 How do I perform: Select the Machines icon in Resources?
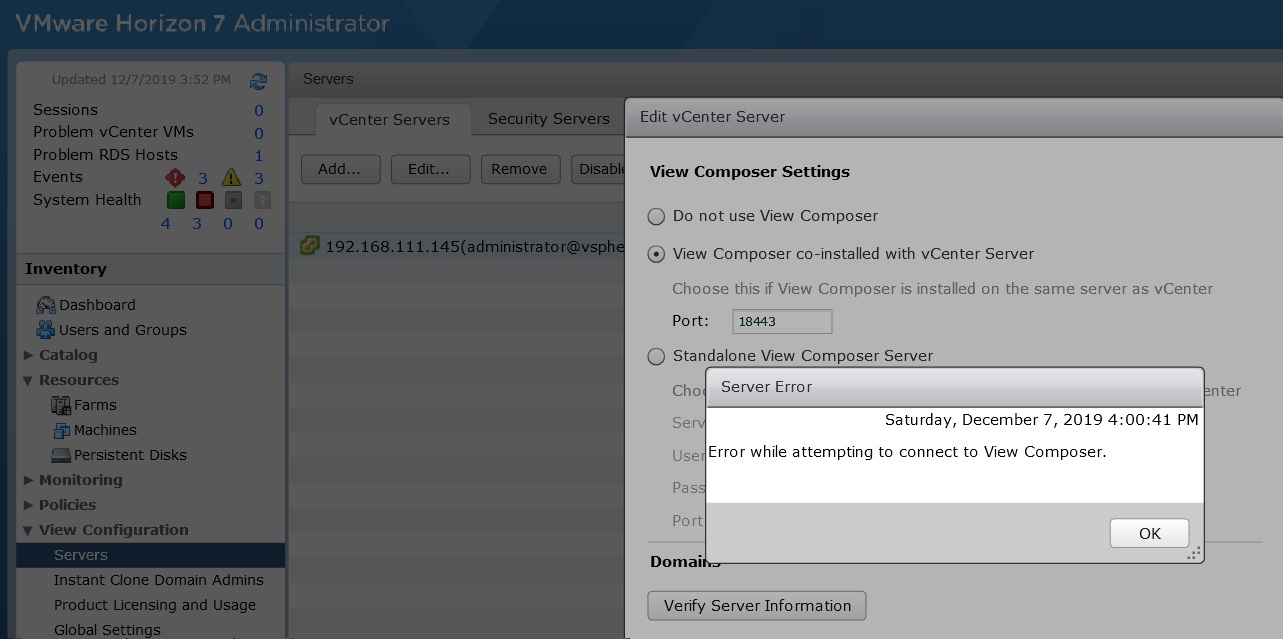(x=61, y=430)
